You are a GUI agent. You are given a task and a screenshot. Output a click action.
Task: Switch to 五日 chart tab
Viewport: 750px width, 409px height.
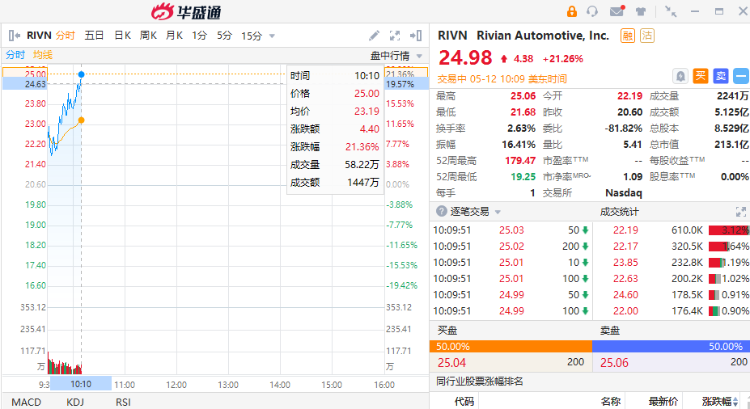pyautogui.click(x=94, y=35)
